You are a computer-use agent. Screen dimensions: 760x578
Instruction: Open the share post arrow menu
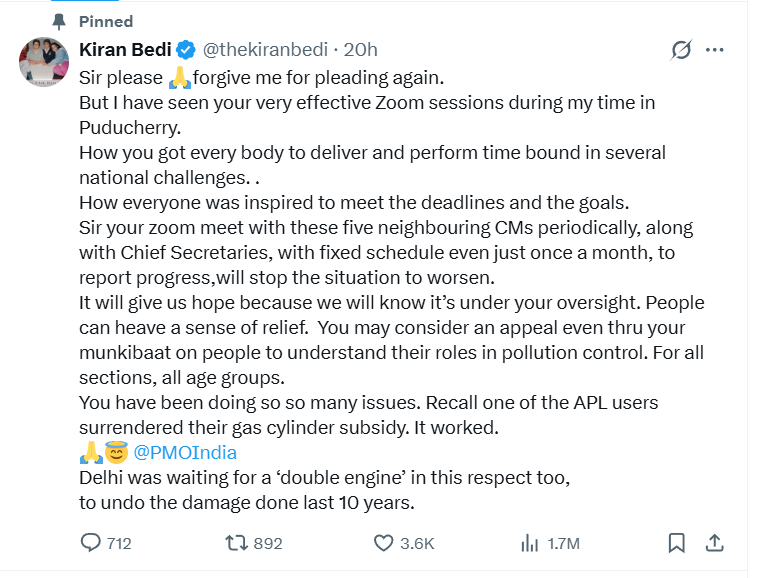(714, 543)
